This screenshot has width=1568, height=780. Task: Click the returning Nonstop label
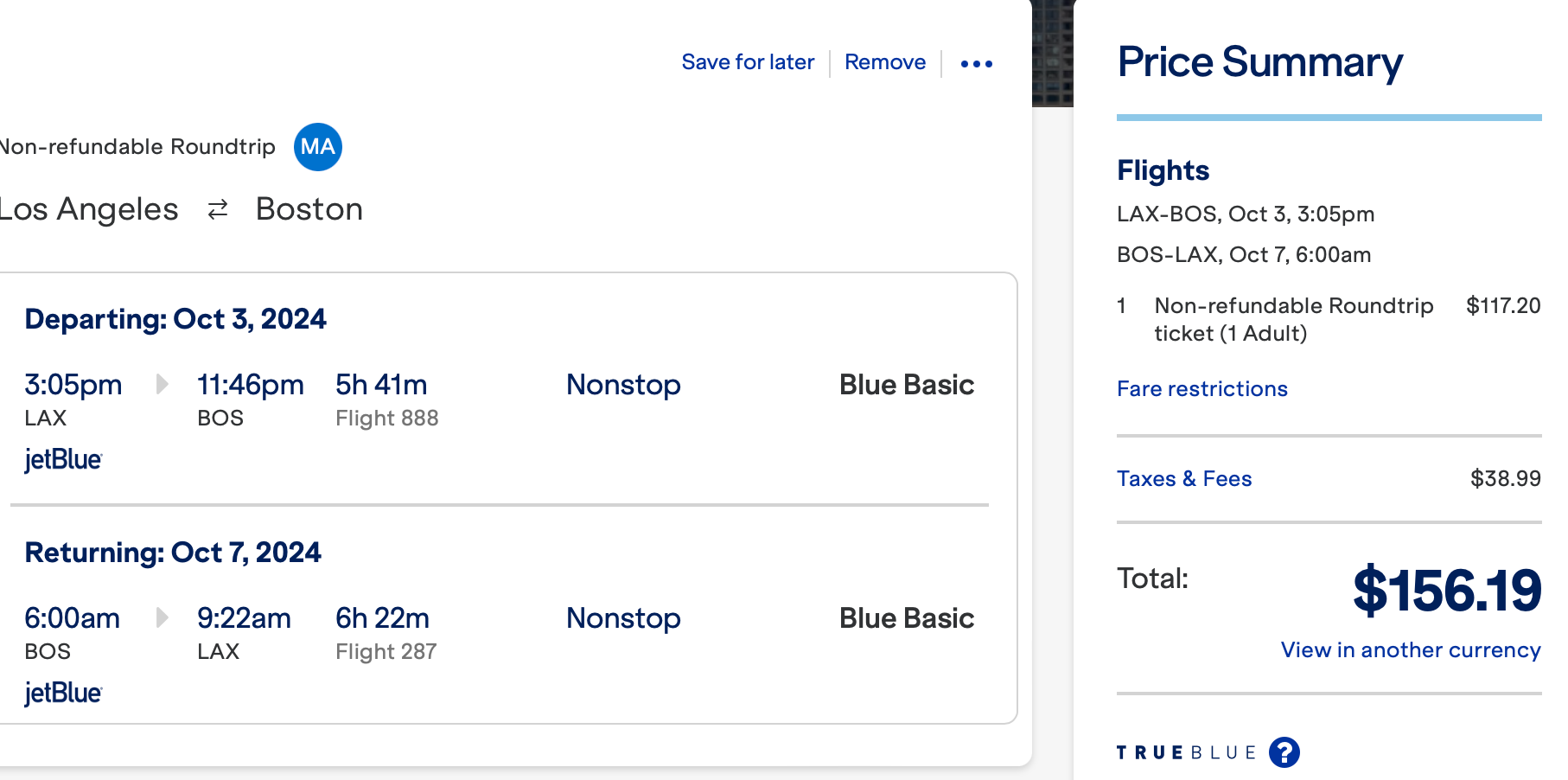click(623, 618)
